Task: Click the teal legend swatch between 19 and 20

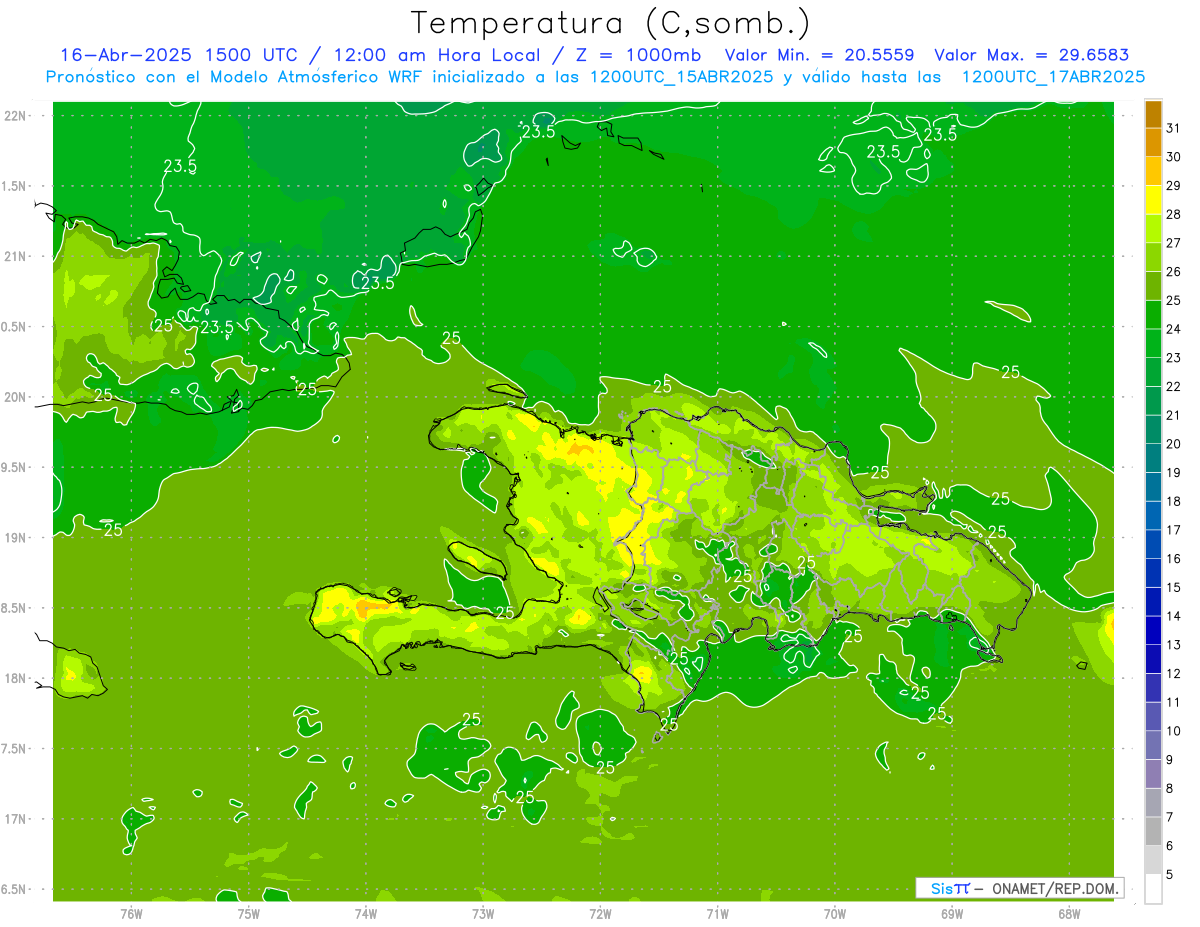Action: coord(1153,458)
